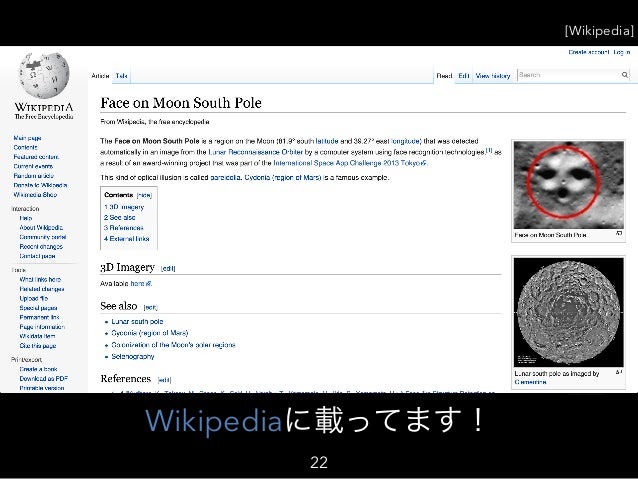Screen dimensions: 638x479
Task: Open Random article link
Action: point(33,175)
